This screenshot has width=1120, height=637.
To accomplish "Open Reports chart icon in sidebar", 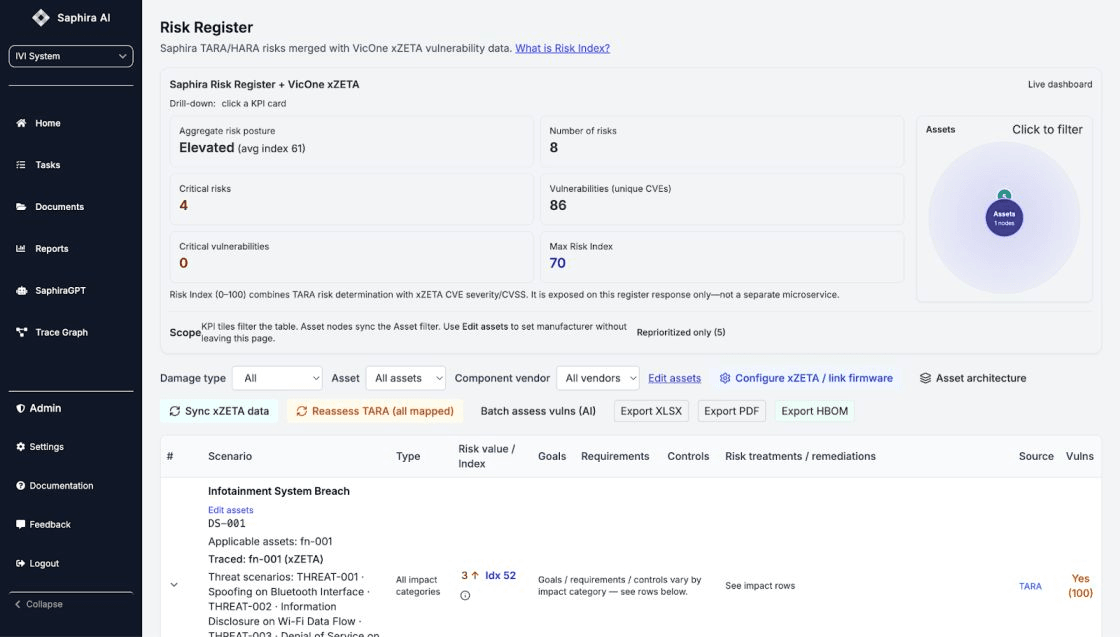I will (21, 249).
